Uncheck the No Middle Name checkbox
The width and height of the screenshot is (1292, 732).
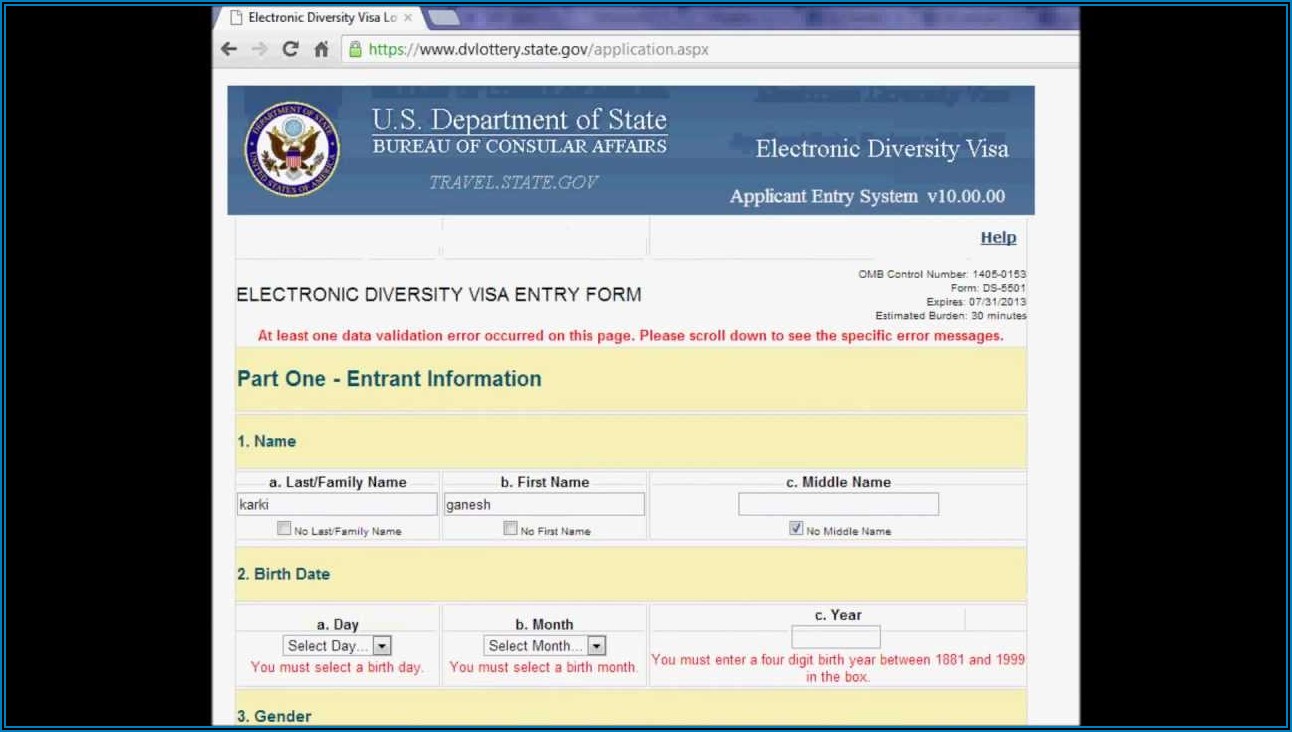point(796,529)
